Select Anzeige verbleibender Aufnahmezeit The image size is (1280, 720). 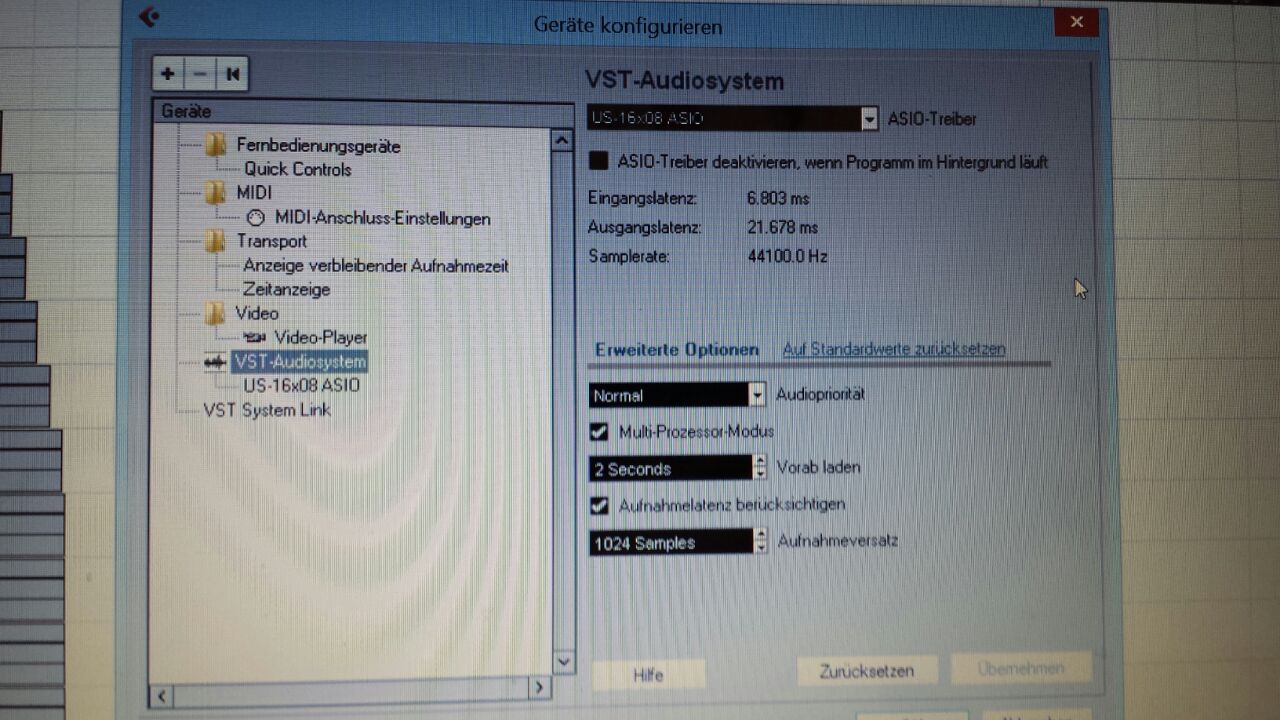[x=376, y=266]
